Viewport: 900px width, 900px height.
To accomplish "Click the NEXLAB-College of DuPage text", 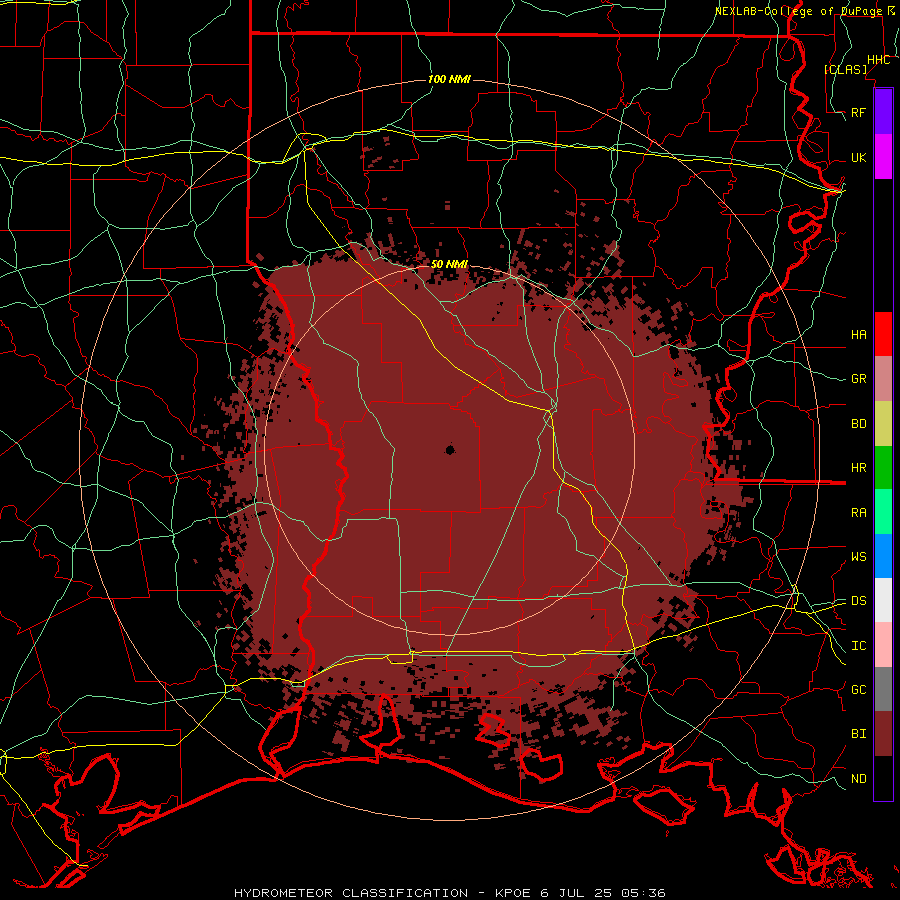I will click(x=801, y=11).
